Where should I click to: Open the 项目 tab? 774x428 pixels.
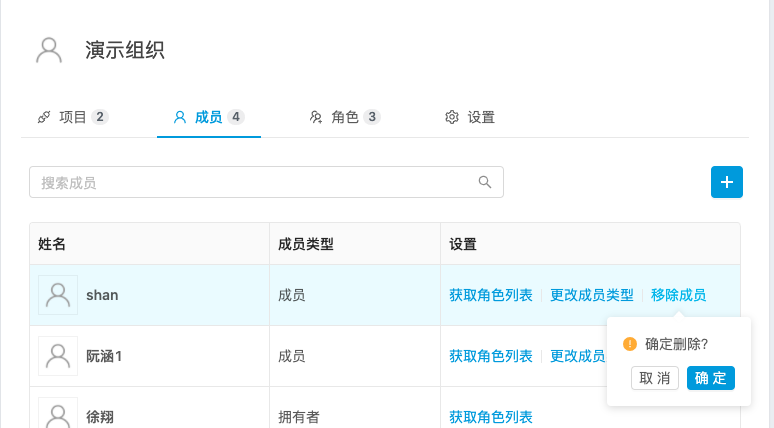click(72, 117)
